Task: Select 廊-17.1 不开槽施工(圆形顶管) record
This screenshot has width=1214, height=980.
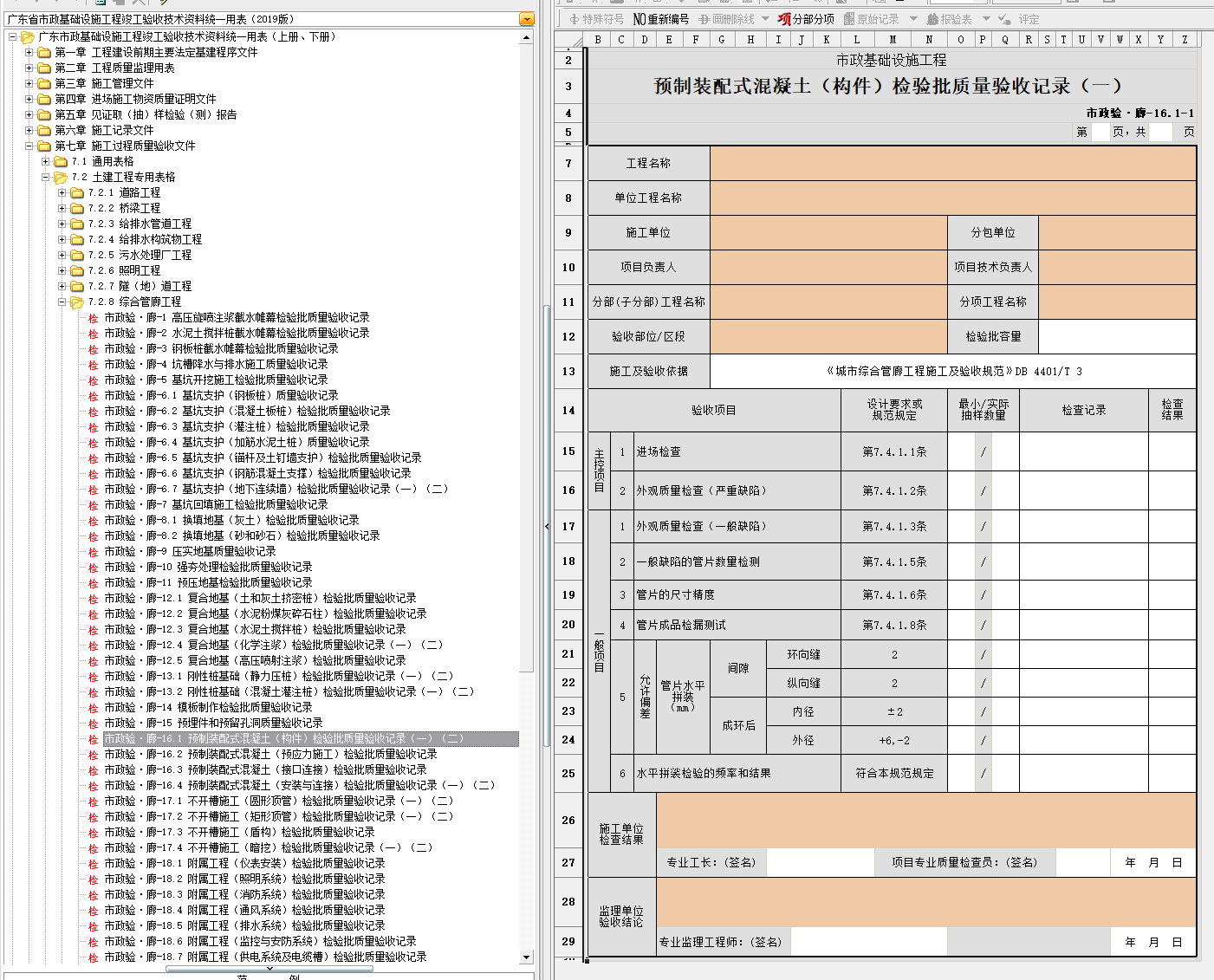Action: tap(279, 801)
